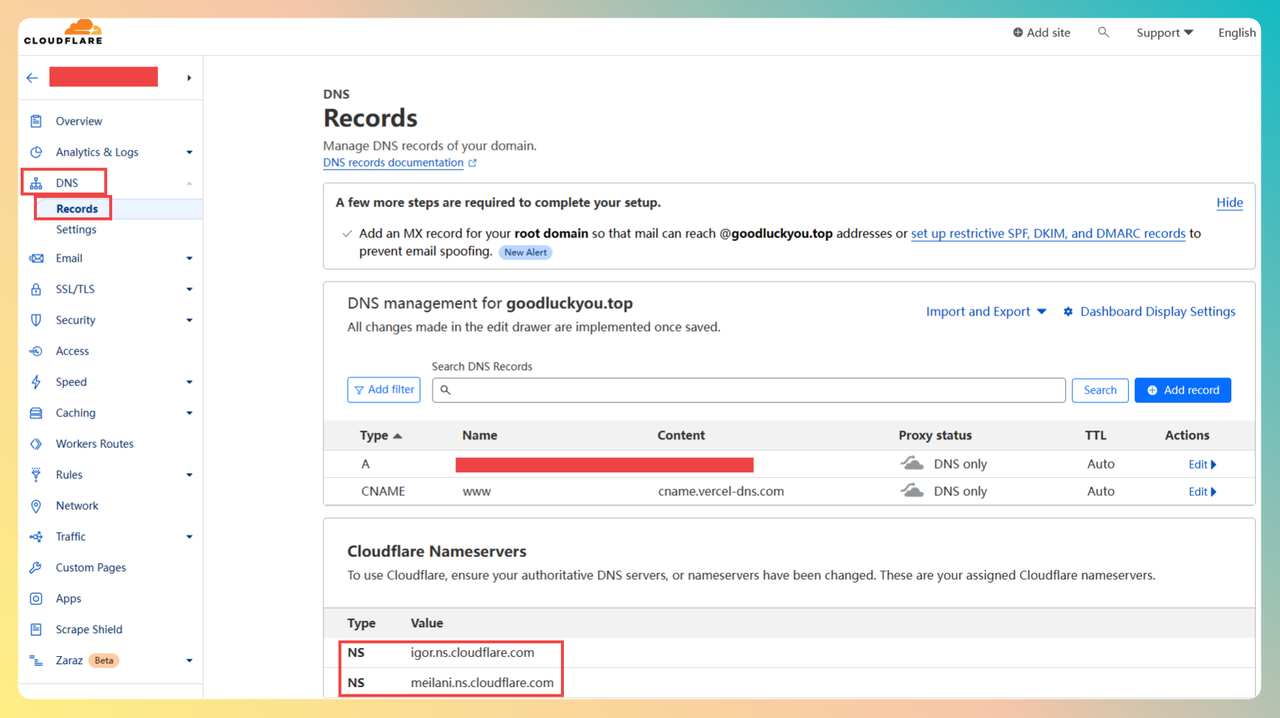The width and height of the screenshot is (1280, 718).
Task: Edit the www CNAME record
Action: point(1201,492)
